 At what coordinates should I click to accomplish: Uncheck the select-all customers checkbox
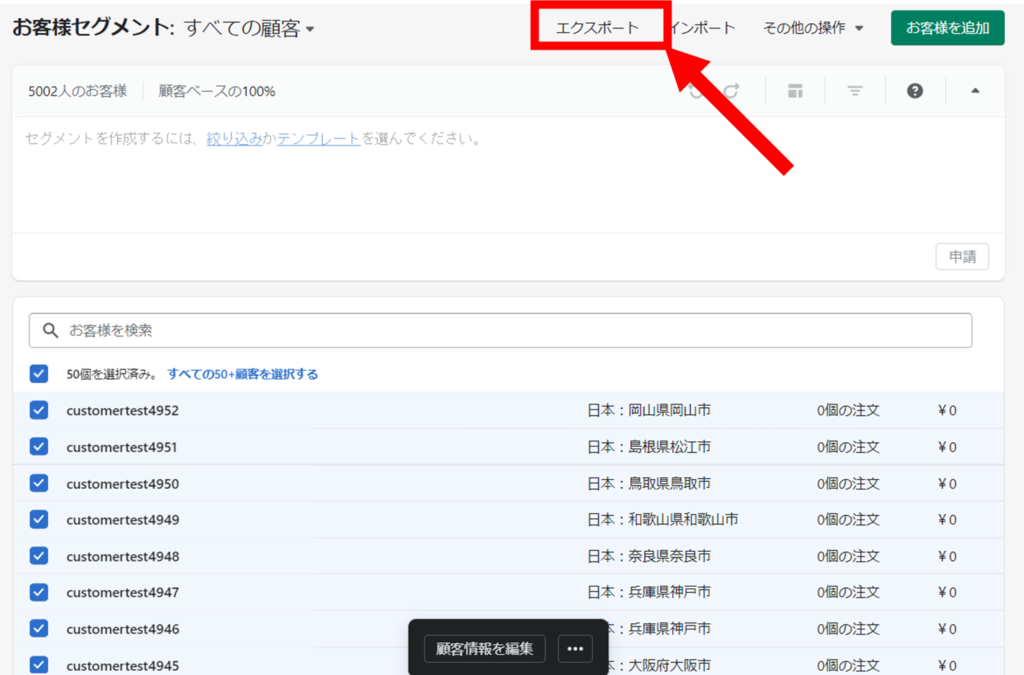(39, 374)
